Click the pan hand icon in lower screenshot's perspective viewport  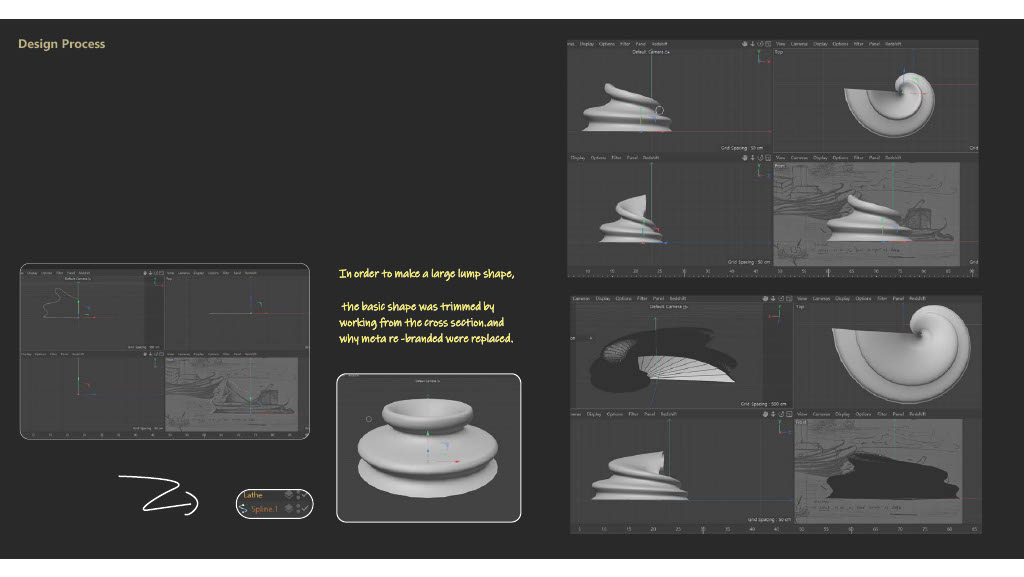(x=765, y=298)
